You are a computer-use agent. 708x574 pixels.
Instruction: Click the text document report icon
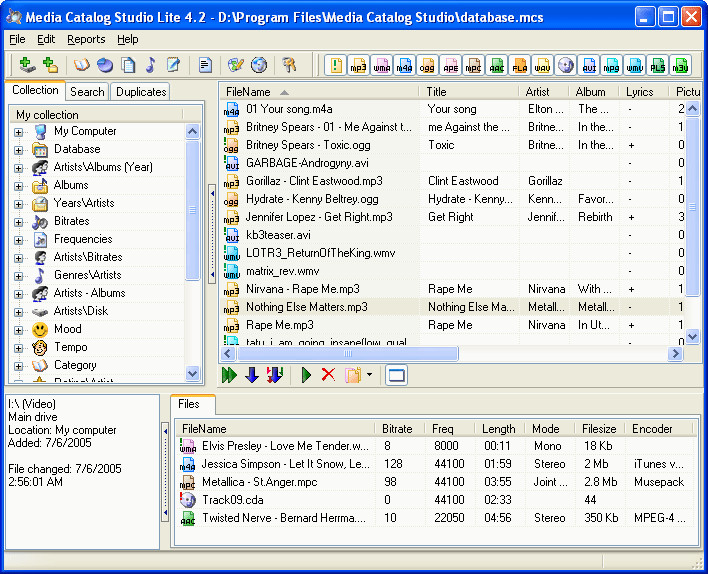205,65
